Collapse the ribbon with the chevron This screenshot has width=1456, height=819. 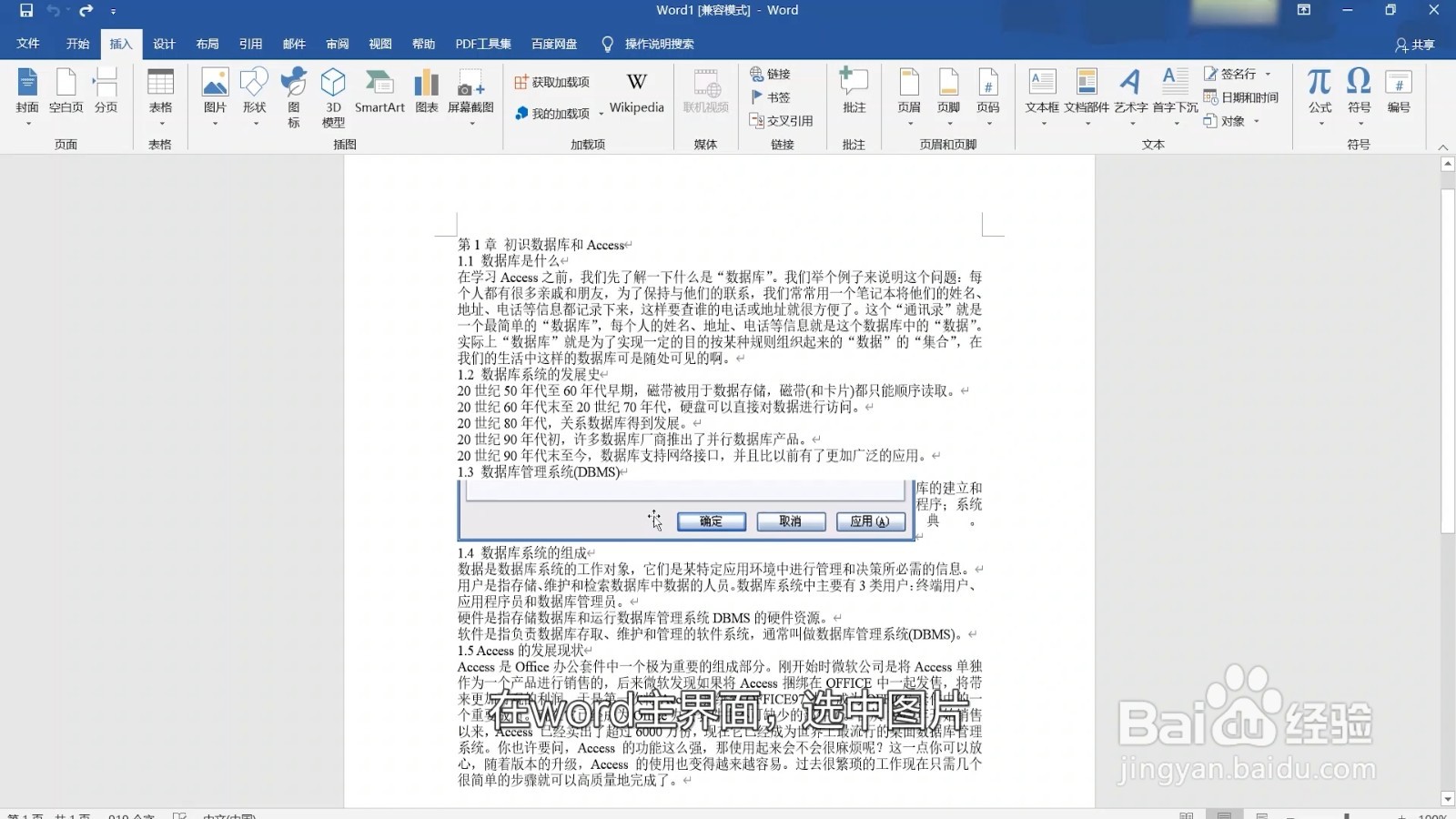click(x=1442, y=147)
